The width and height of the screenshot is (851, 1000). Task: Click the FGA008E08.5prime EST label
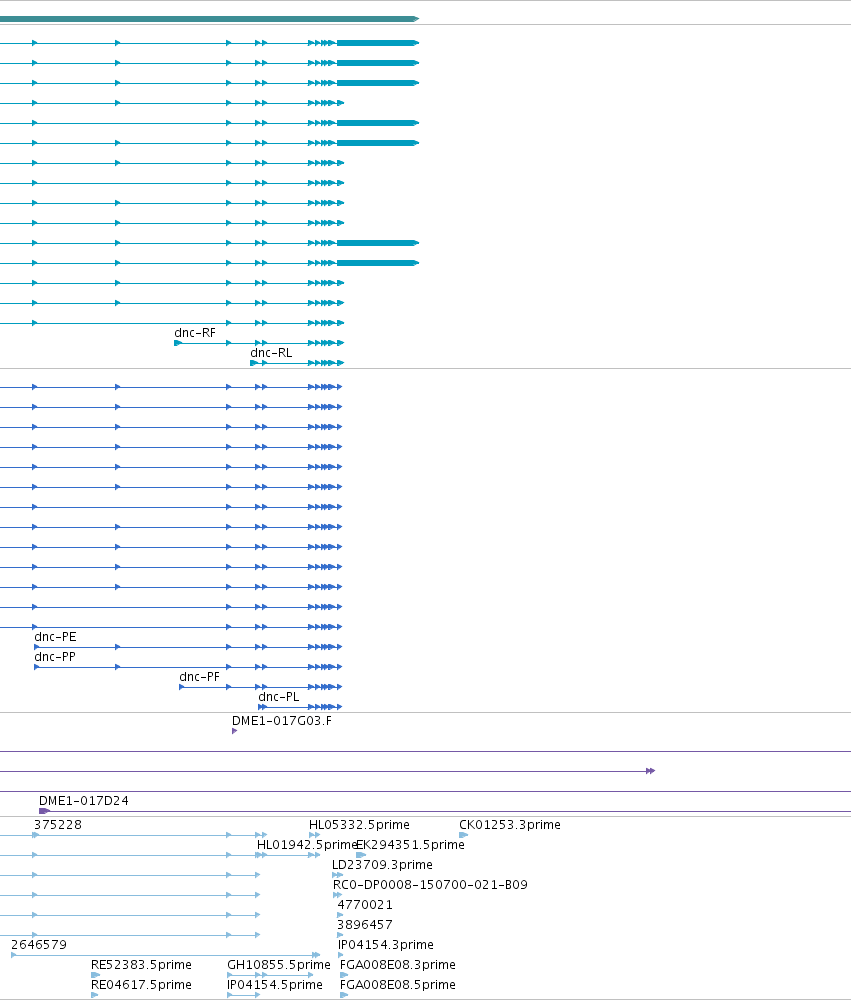pyautogui.click(x=397, y=985)
